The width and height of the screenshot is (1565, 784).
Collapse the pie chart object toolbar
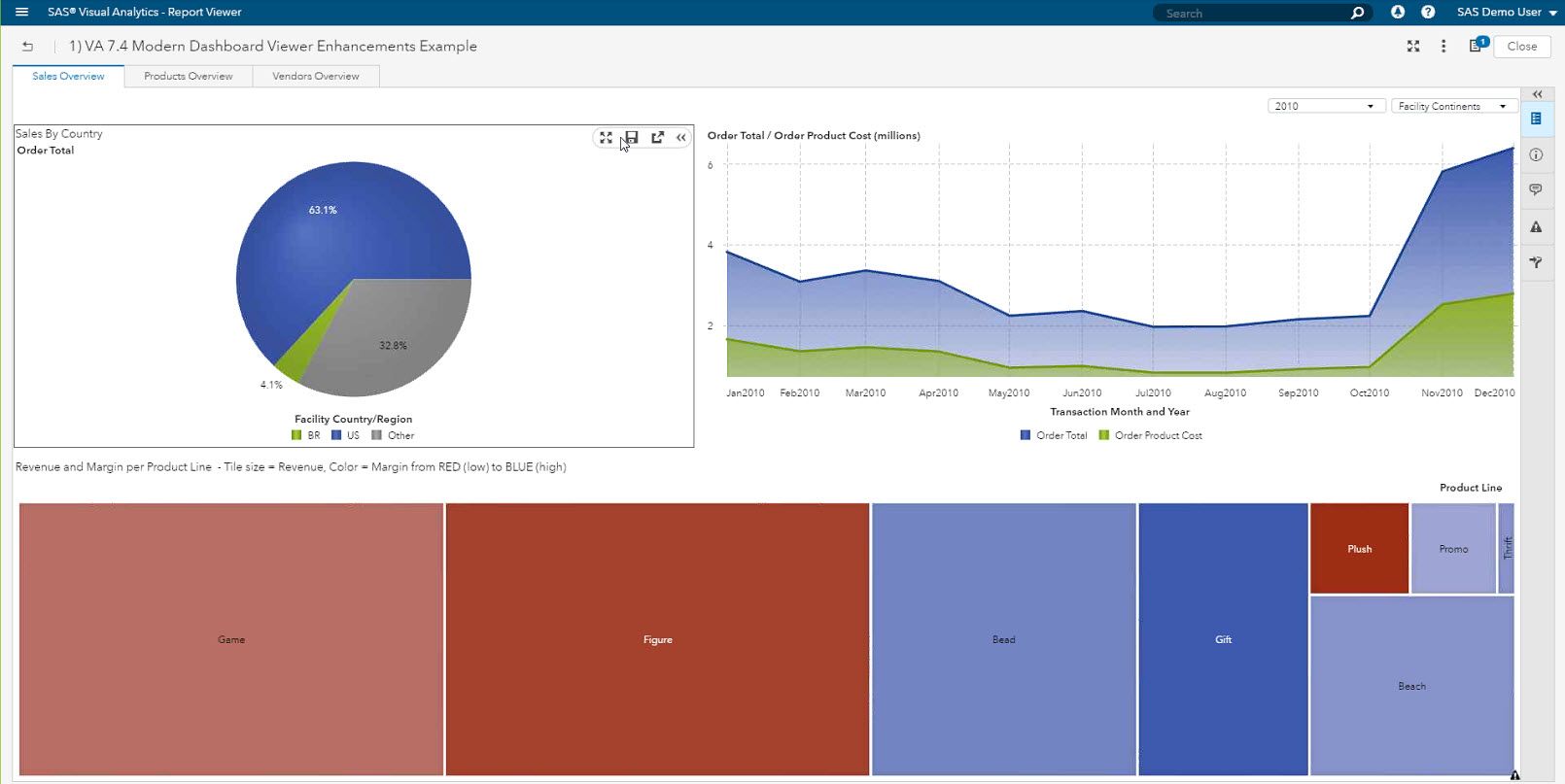click(681, 138)
